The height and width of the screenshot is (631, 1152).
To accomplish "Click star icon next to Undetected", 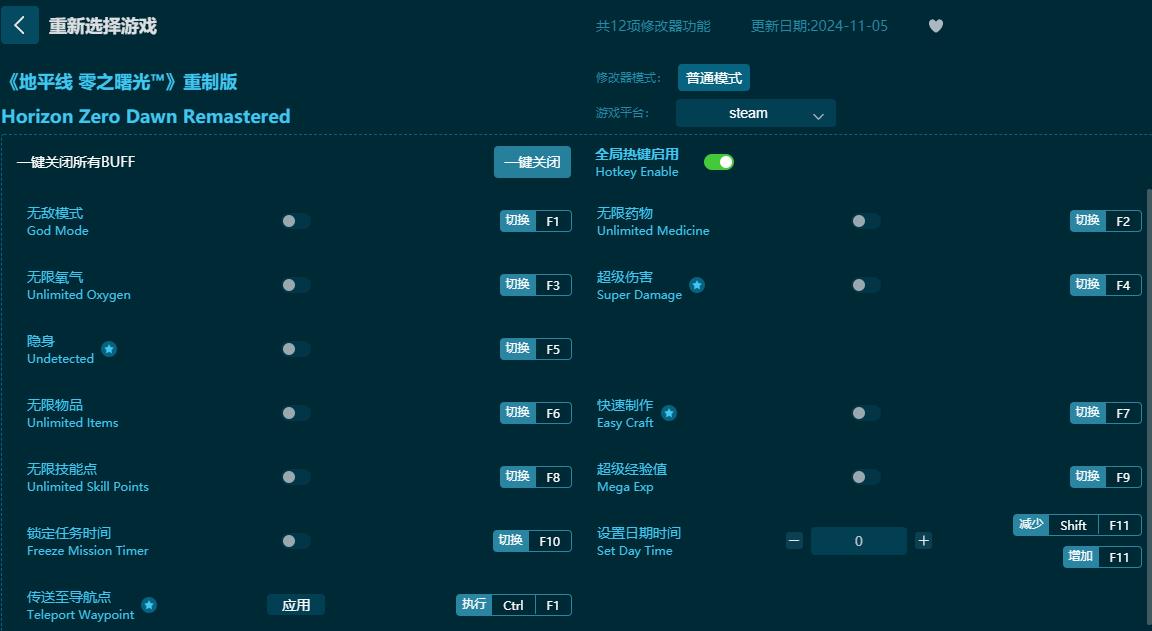I will pyautogui.click(x=109, y=349).
